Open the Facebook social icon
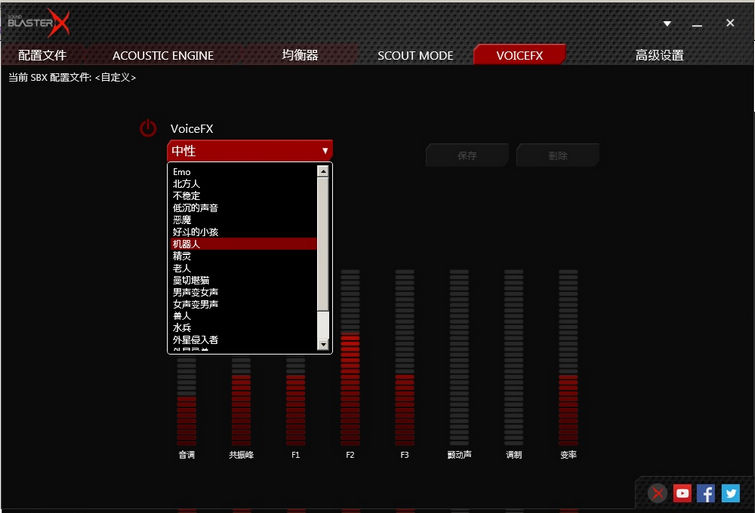Screen dimensions: 755x513 coord(705,493)
